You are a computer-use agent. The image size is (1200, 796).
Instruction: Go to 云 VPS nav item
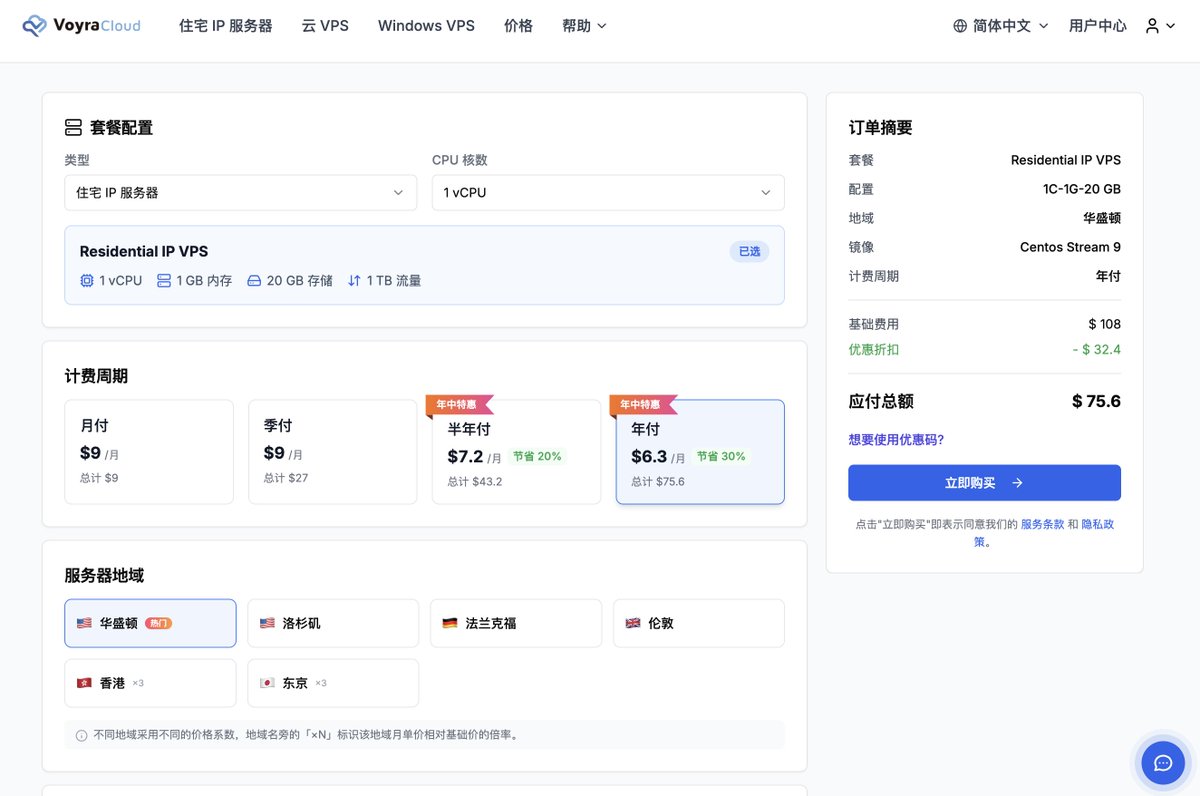[x=325, y=26]
